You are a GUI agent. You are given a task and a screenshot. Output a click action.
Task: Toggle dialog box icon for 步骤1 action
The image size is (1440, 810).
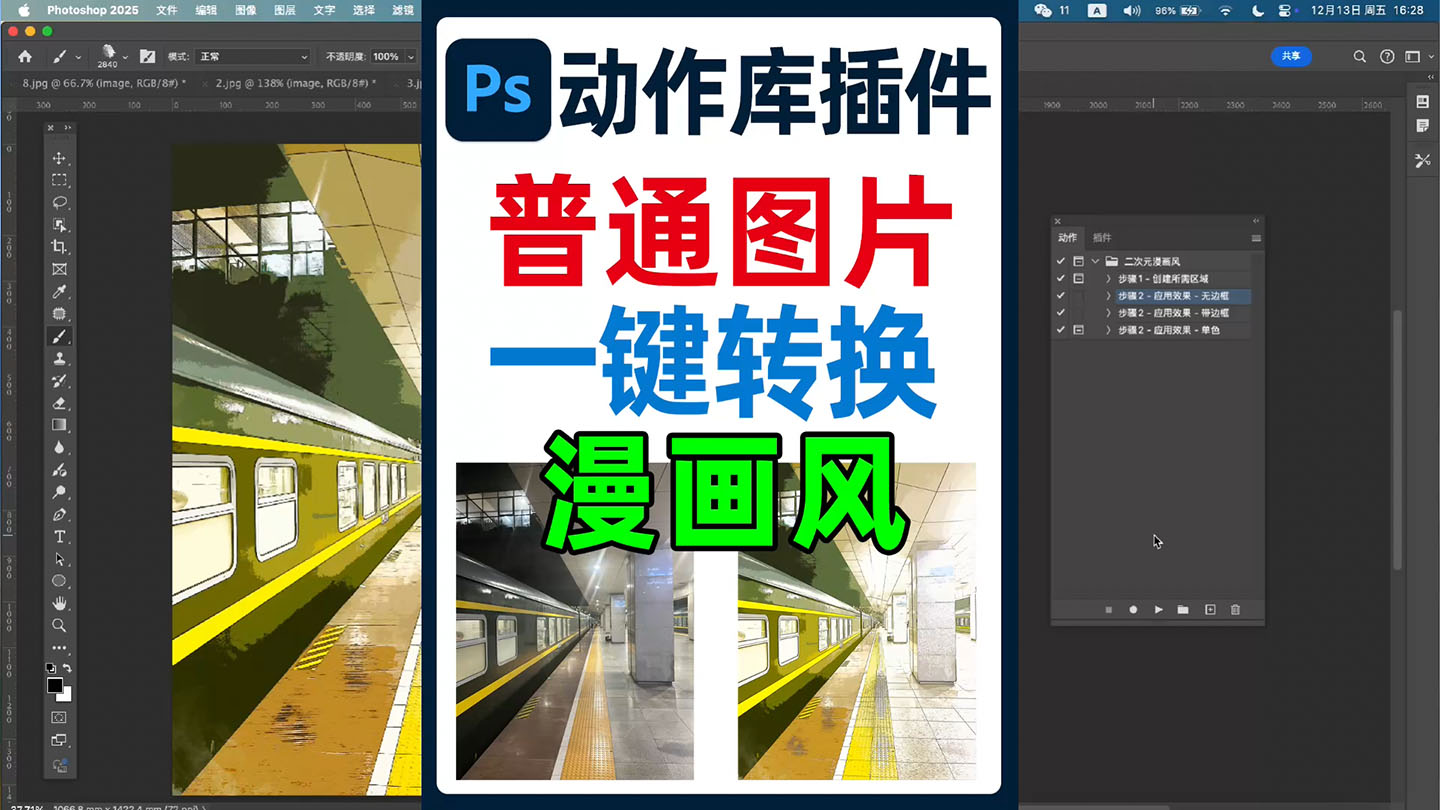(x=1079, y=279)
